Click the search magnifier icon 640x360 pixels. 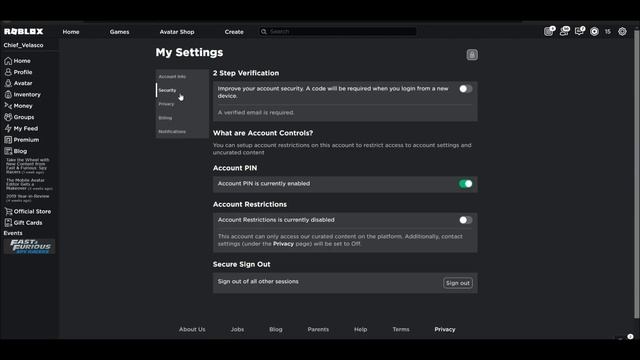pyautogui.click(x=264, y=31)
